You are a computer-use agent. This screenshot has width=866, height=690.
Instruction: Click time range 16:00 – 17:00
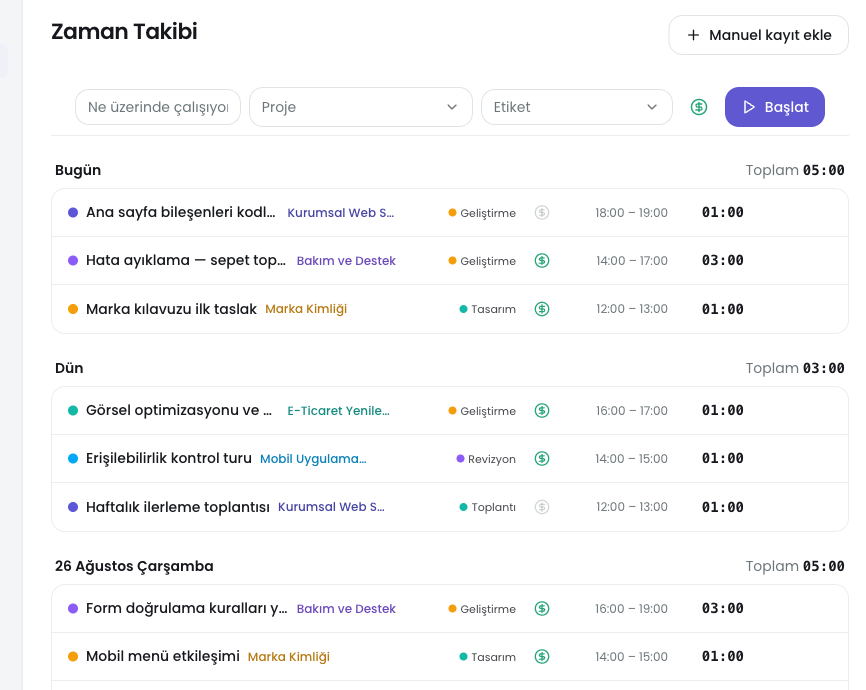(x=631, y=410)
